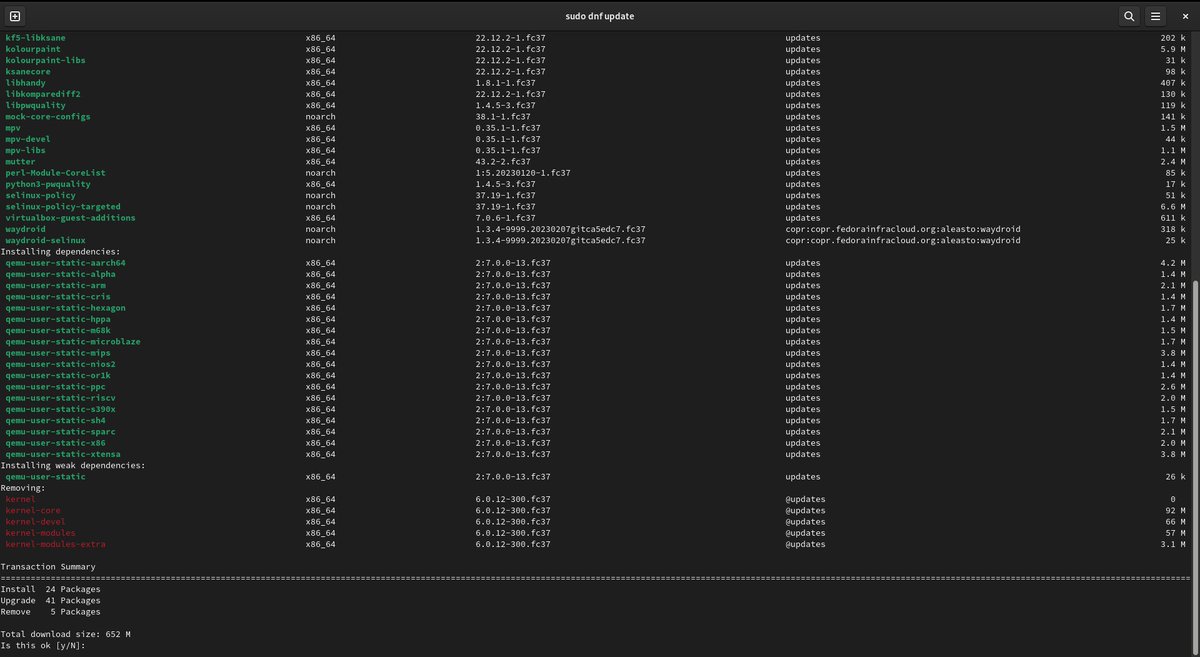Click the libkomparediff2 package name
This screenshot has height=657, width=1200.
click(43, 94)
